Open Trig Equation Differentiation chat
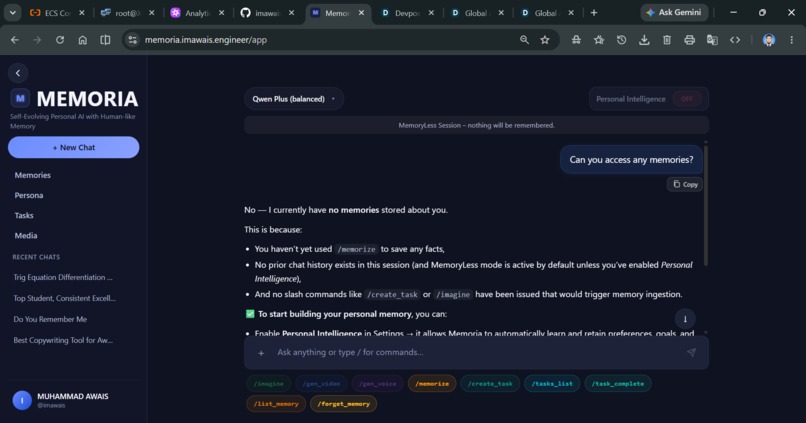This screenshot has width=806, height=423. (x=63, y=277)
